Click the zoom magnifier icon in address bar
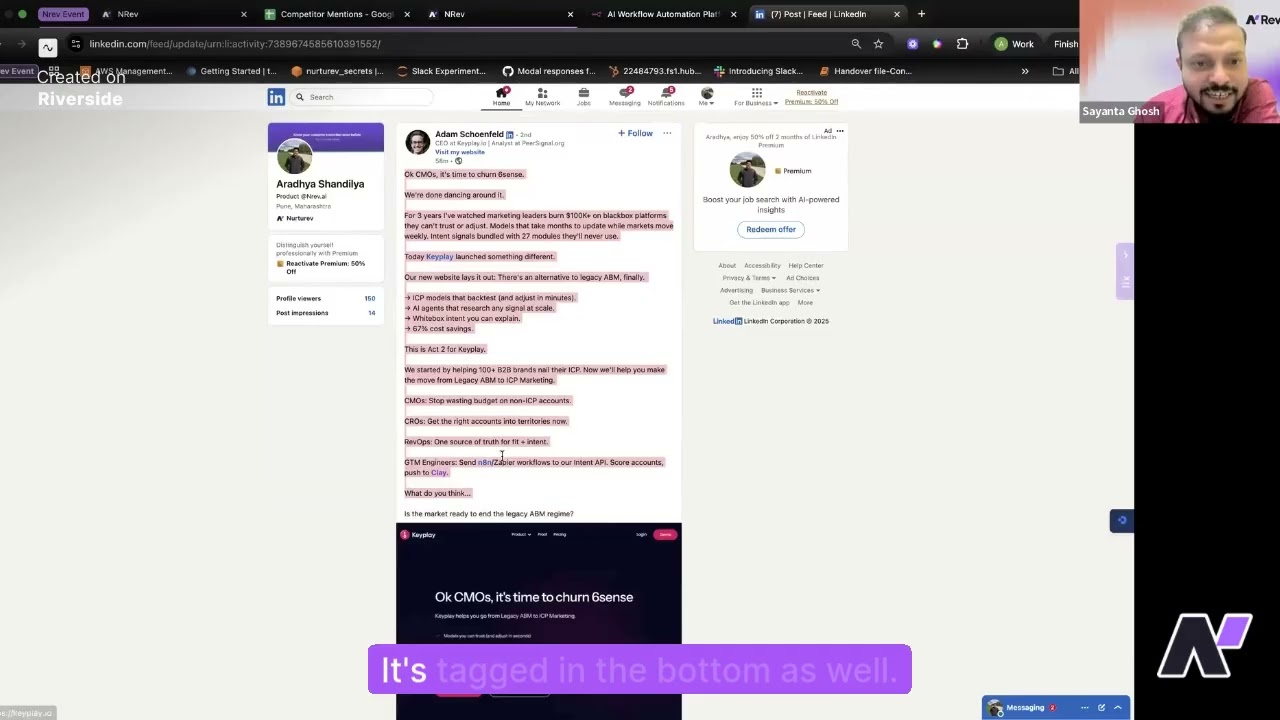1280x720 pixels. click(x=856, y=44)
